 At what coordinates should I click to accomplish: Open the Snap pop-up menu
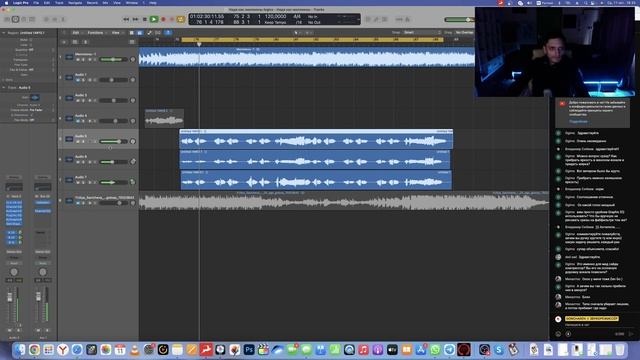(x=422, y=32)
